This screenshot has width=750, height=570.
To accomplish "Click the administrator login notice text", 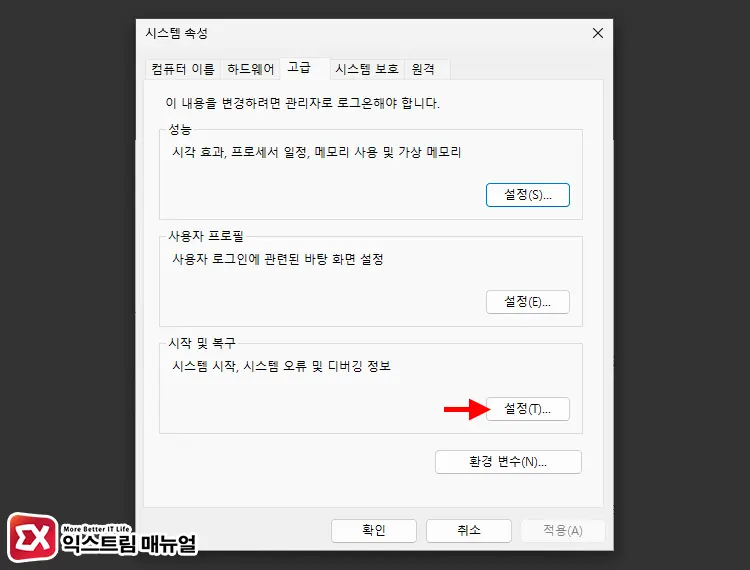I will (302, 103).
